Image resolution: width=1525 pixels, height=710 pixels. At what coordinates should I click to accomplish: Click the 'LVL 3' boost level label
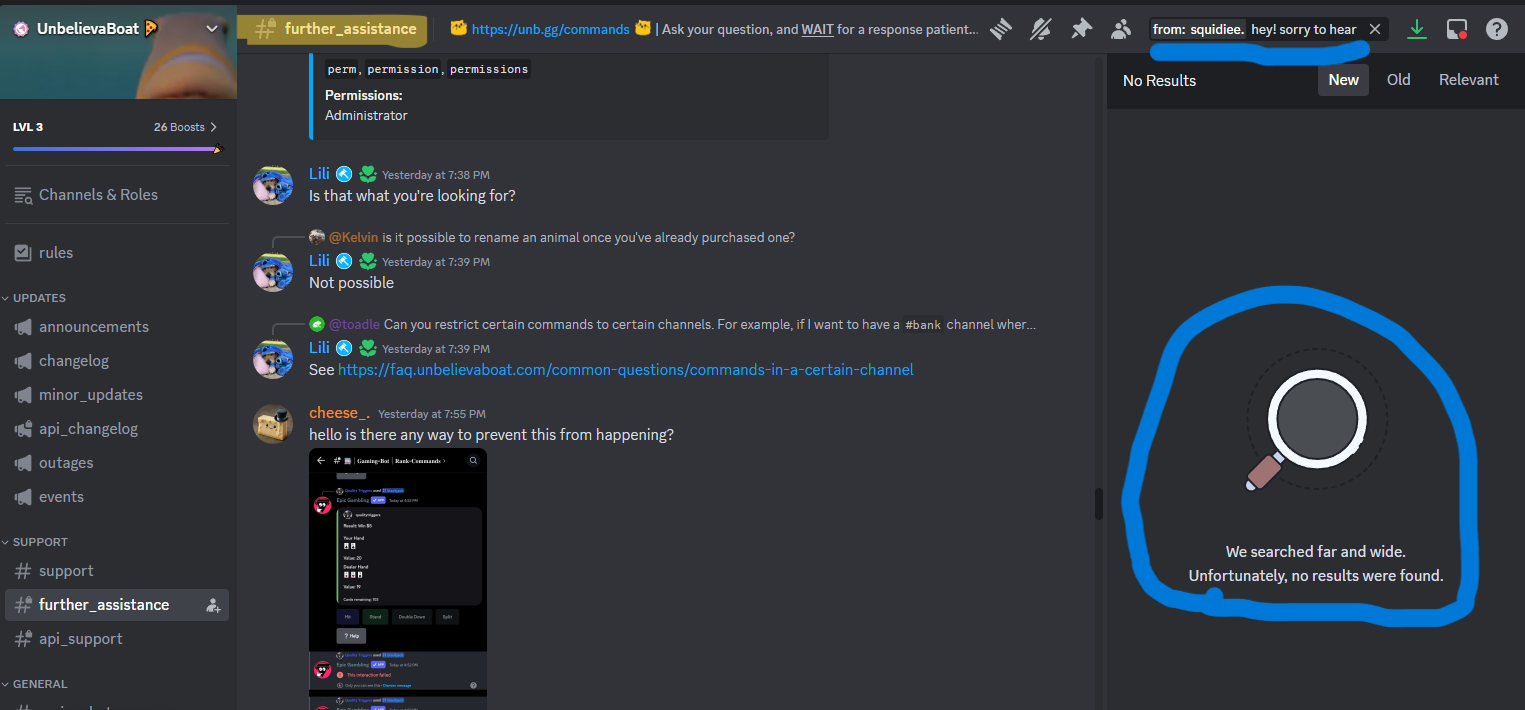coord(28,127)
